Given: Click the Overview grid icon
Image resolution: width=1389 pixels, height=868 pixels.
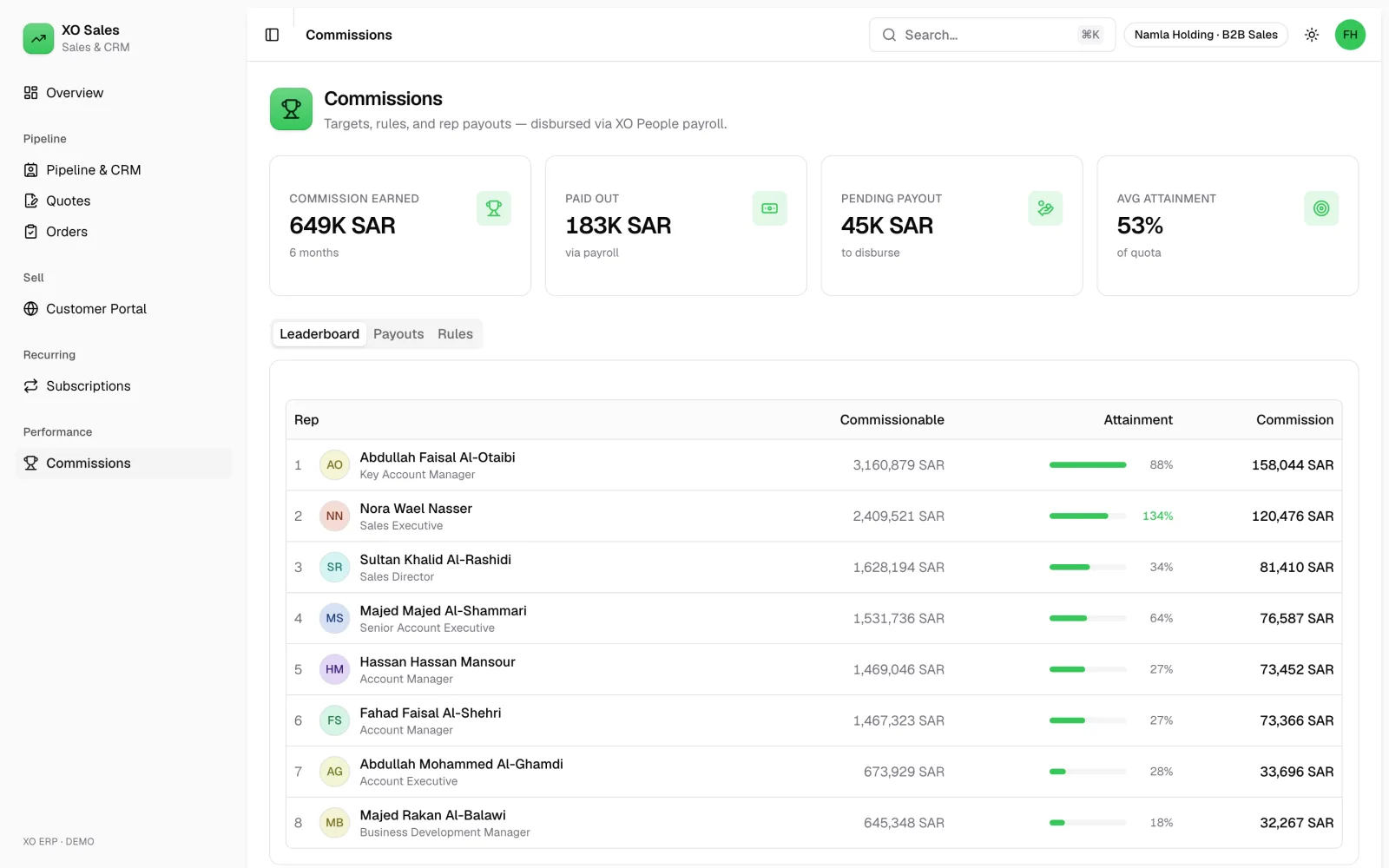Looking at the screenshot, I should click(x=31, y=93).
